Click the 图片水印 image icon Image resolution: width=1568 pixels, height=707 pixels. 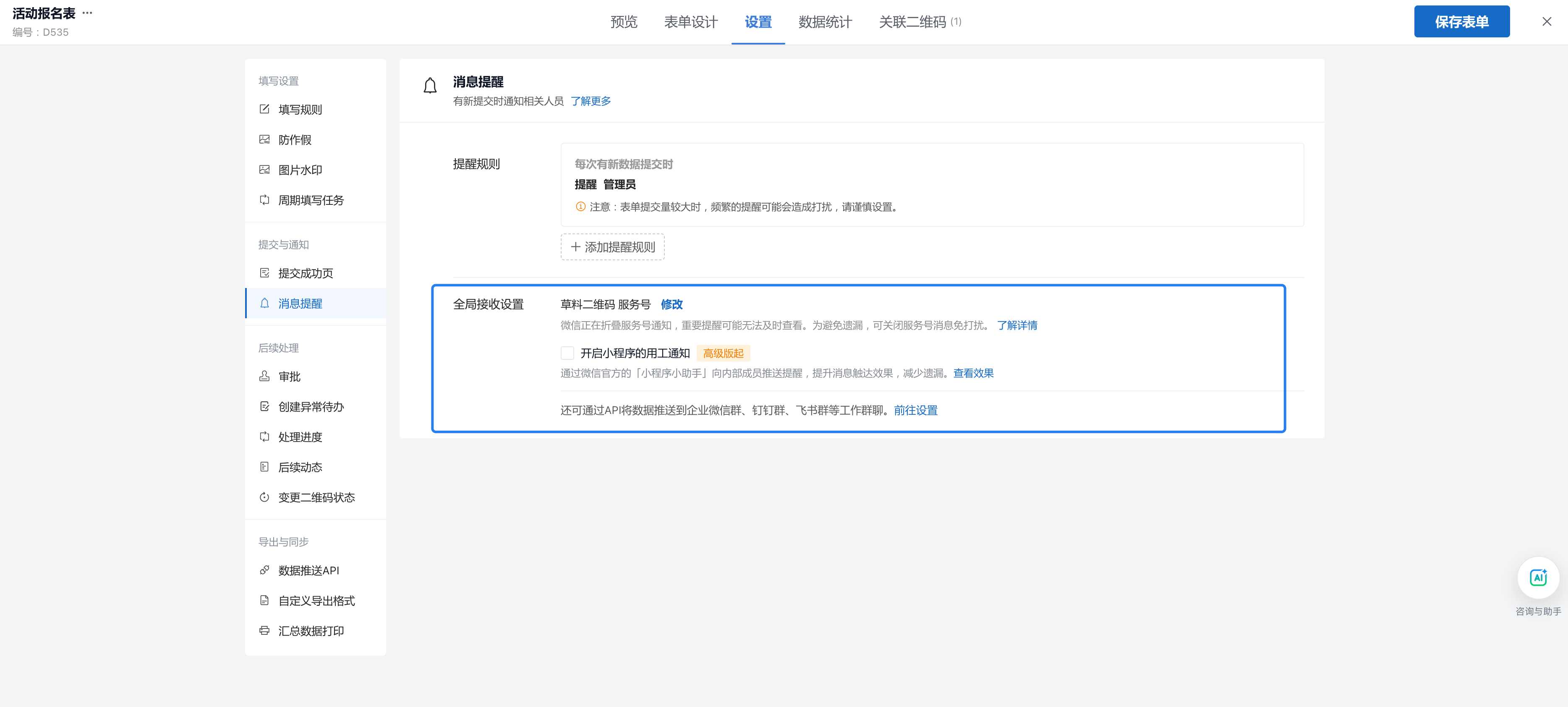tap(264, 169)
